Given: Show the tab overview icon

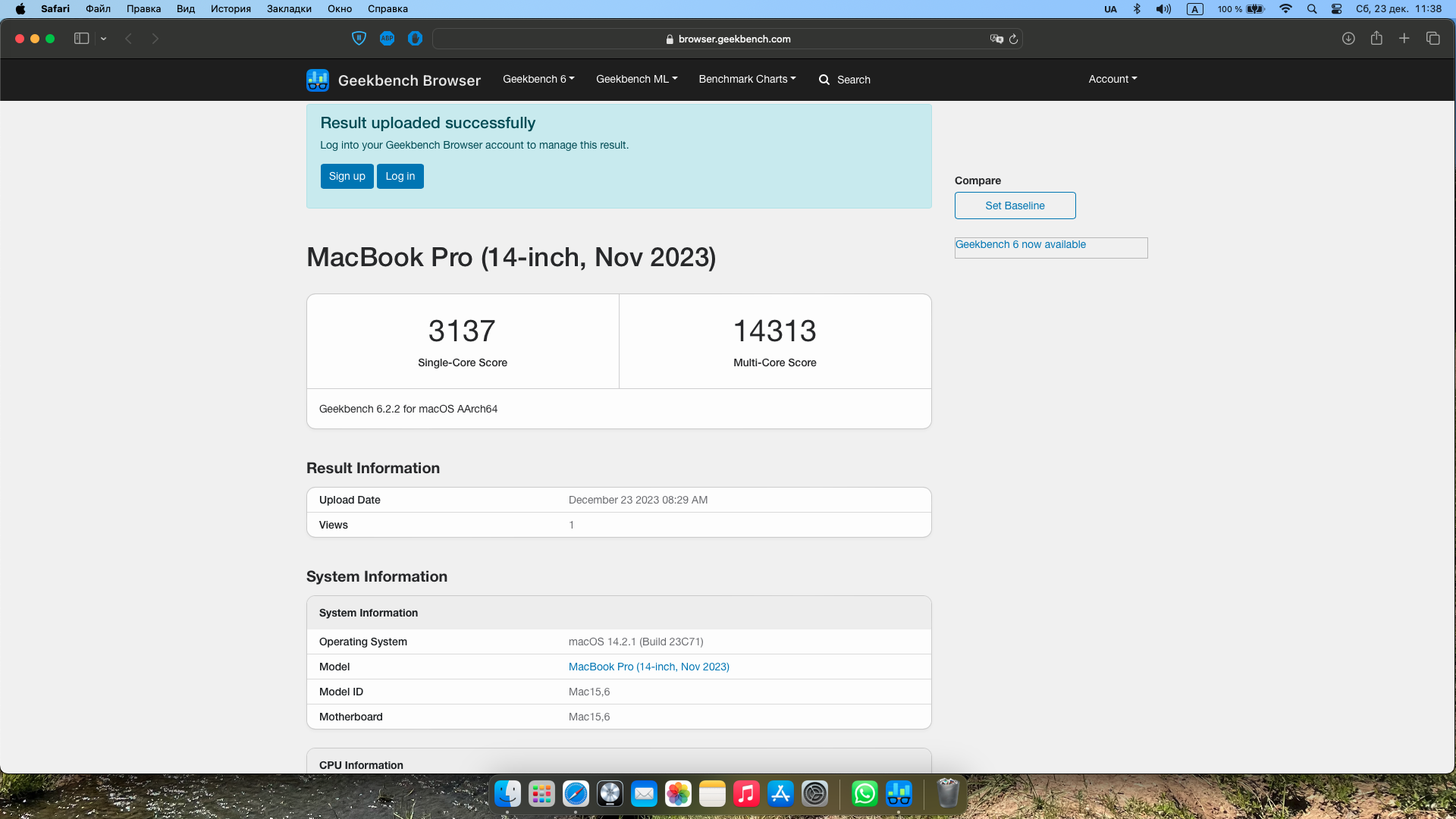Looking at the screenshot, I should (1432, 39).
